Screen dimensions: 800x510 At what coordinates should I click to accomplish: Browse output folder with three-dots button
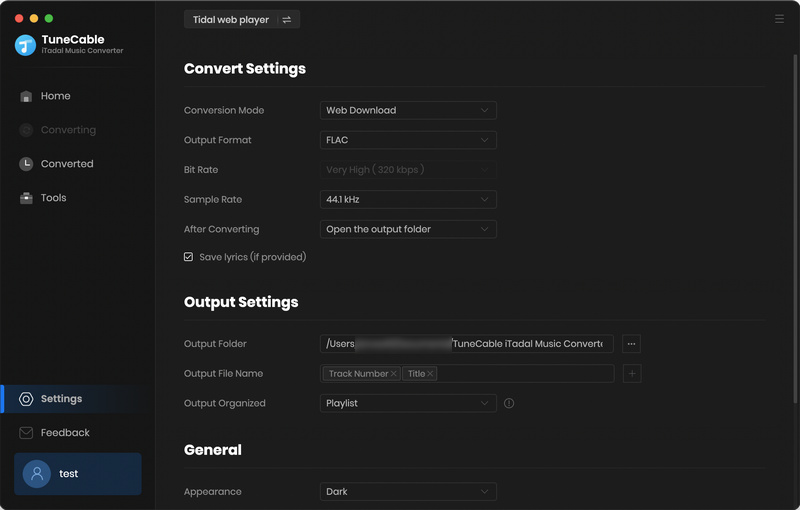click(x=631, y=344)
